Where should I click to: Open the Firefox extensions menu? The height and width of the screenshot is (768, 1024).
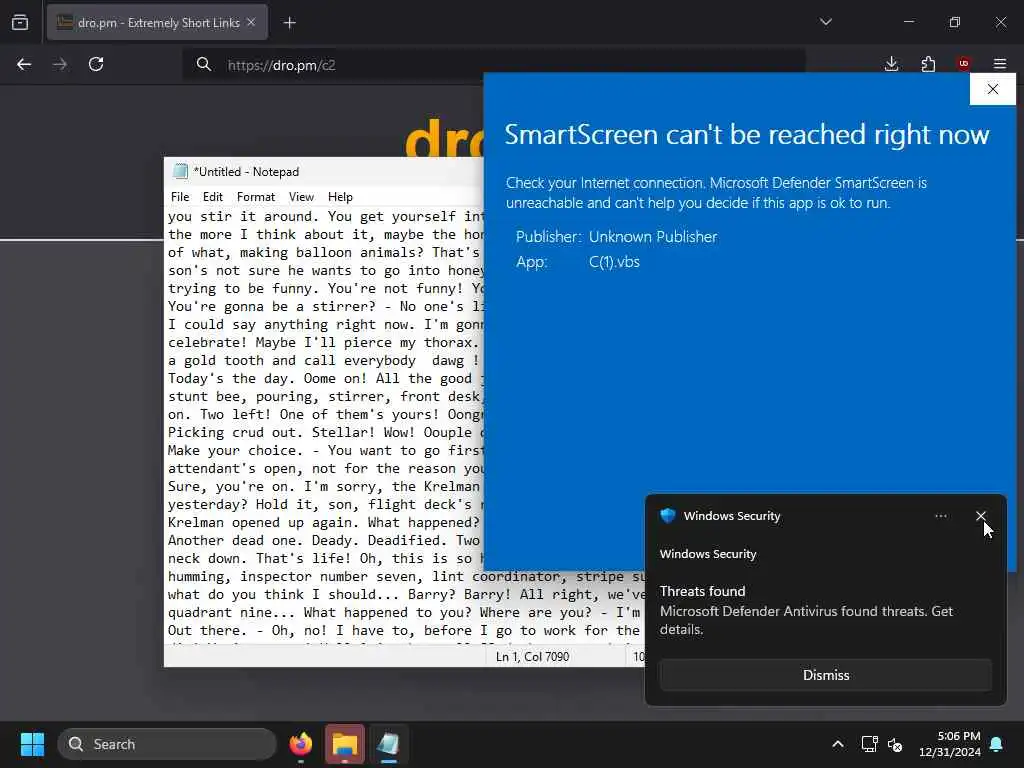pos(928,64)
